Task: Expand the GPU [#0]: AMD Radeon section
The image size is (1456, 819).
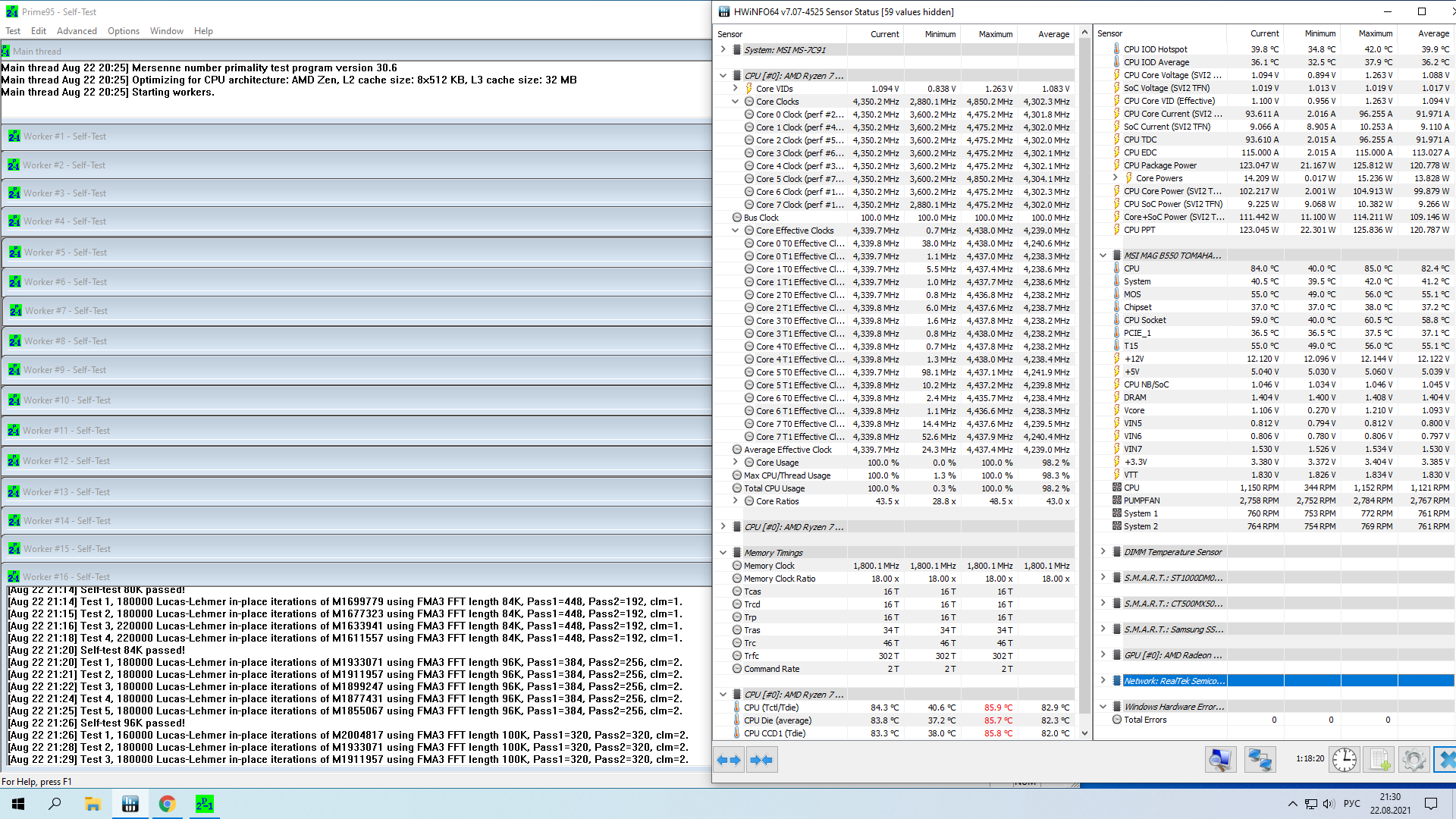Action: 1103,655
